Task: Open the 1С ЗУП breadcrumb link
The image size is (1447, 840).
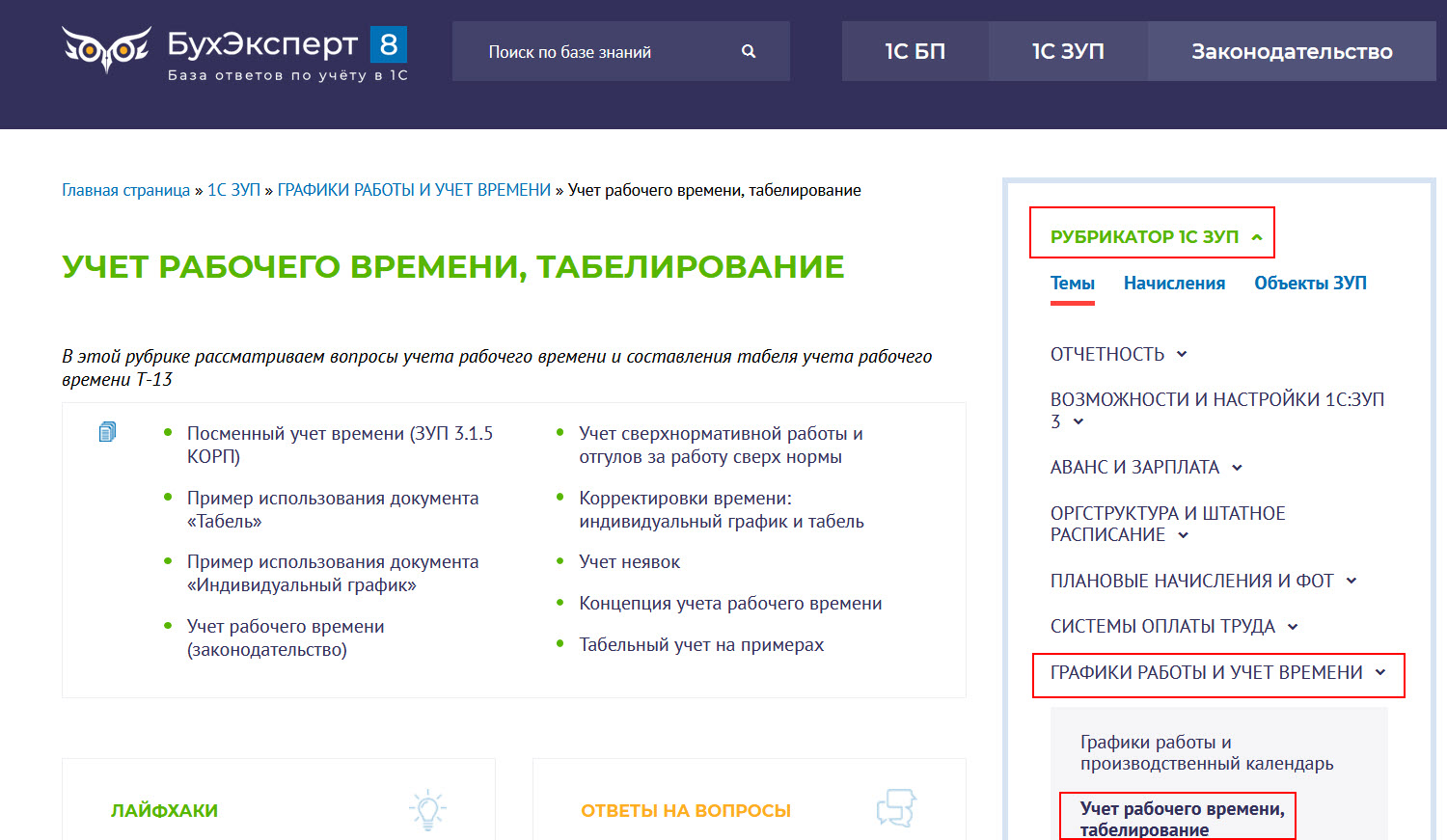Action: 233,190
